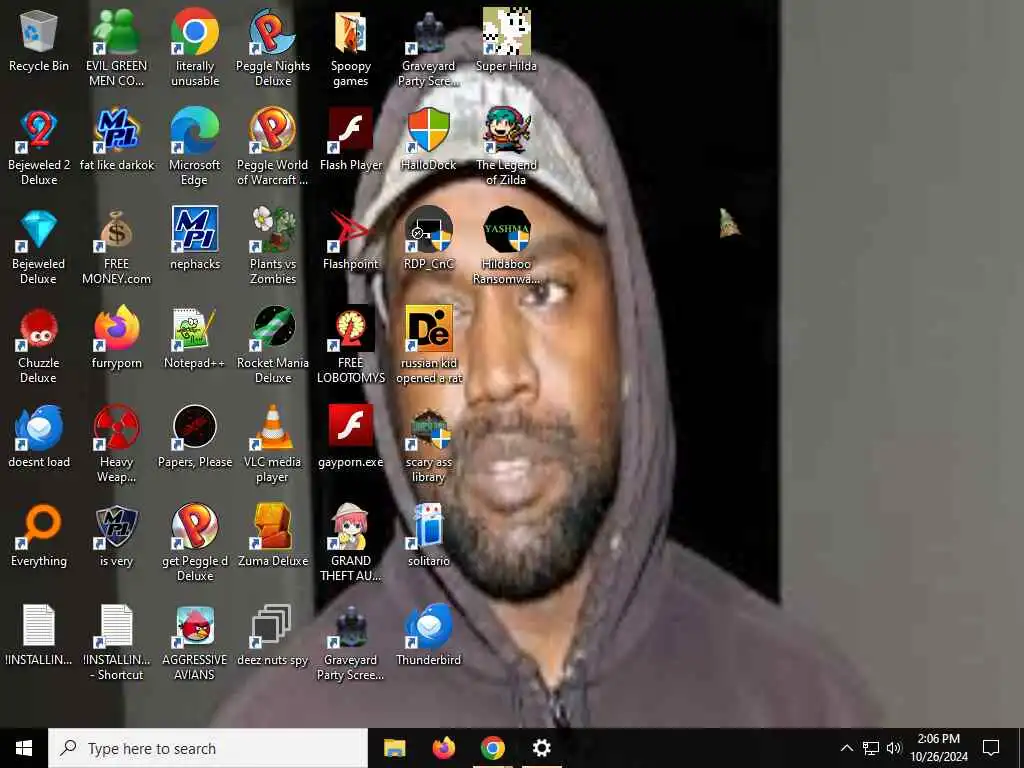Select the Super Hilda shortcut
Screen dimensions: 1024x768
(506, 31)
